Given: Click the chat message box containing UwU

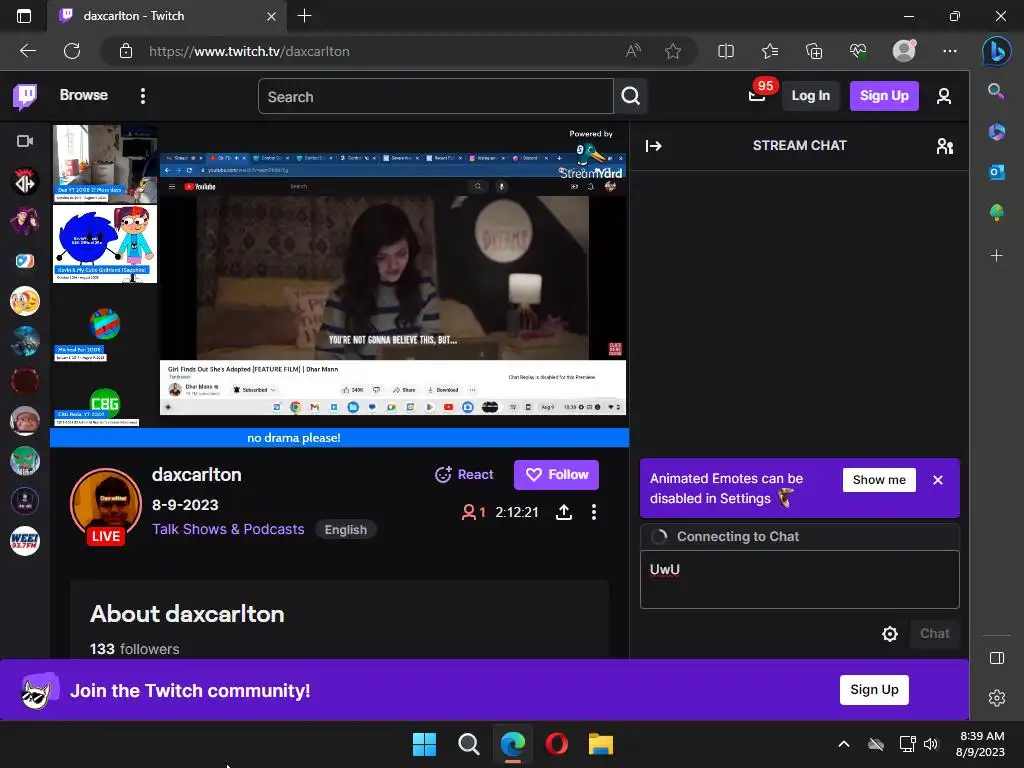Looking at the screenshot, I should (x=799, y=579).
